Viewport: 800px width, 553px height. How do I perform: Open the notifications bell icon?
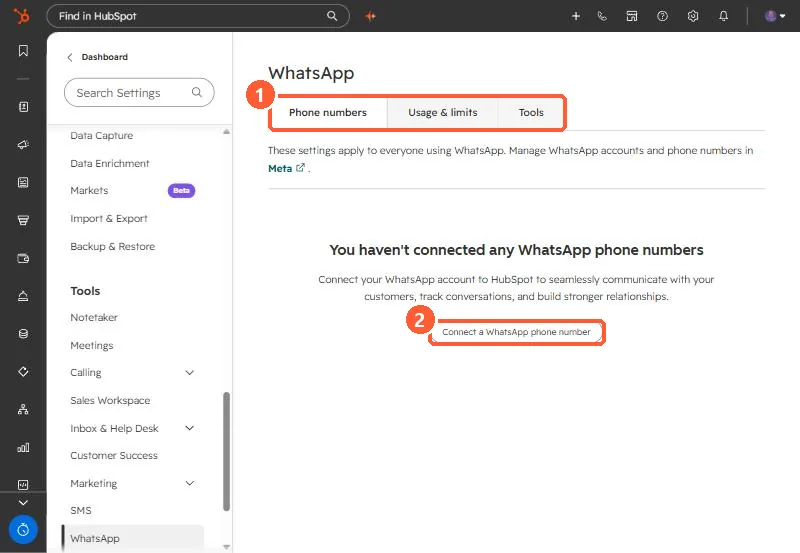[723, 16]
